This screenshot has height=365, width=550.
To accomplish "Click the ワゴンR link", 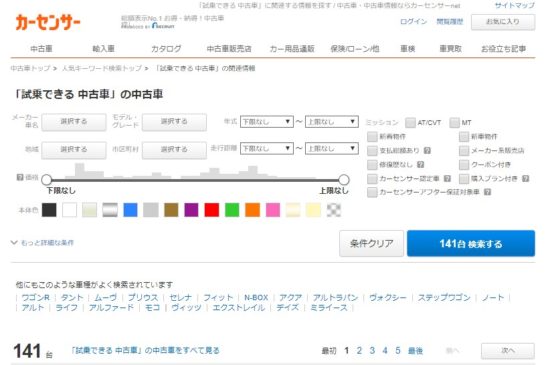I will [35, 297].
